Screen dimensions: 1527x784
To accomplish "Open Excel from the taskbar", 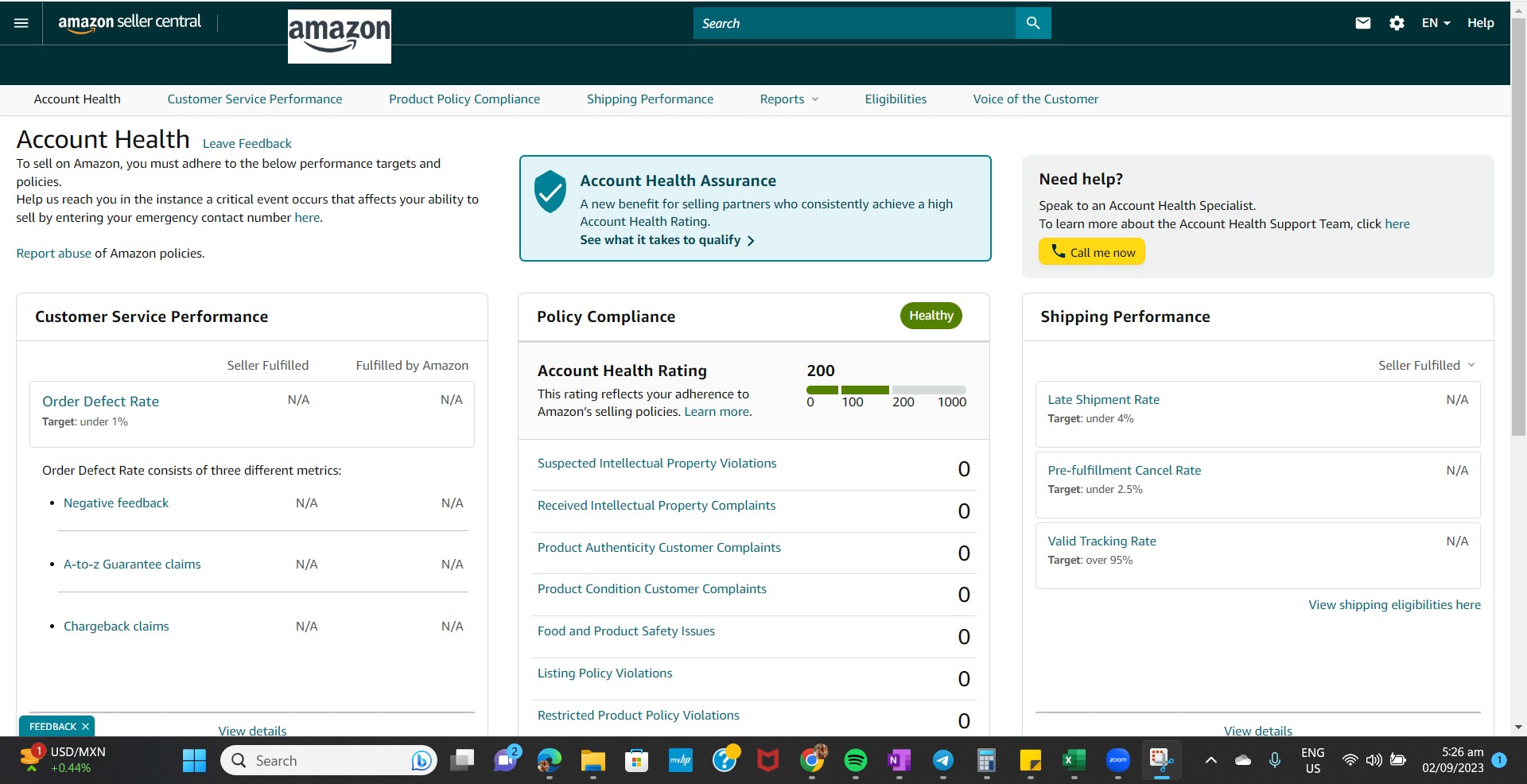I will (x=1074, y=761).
